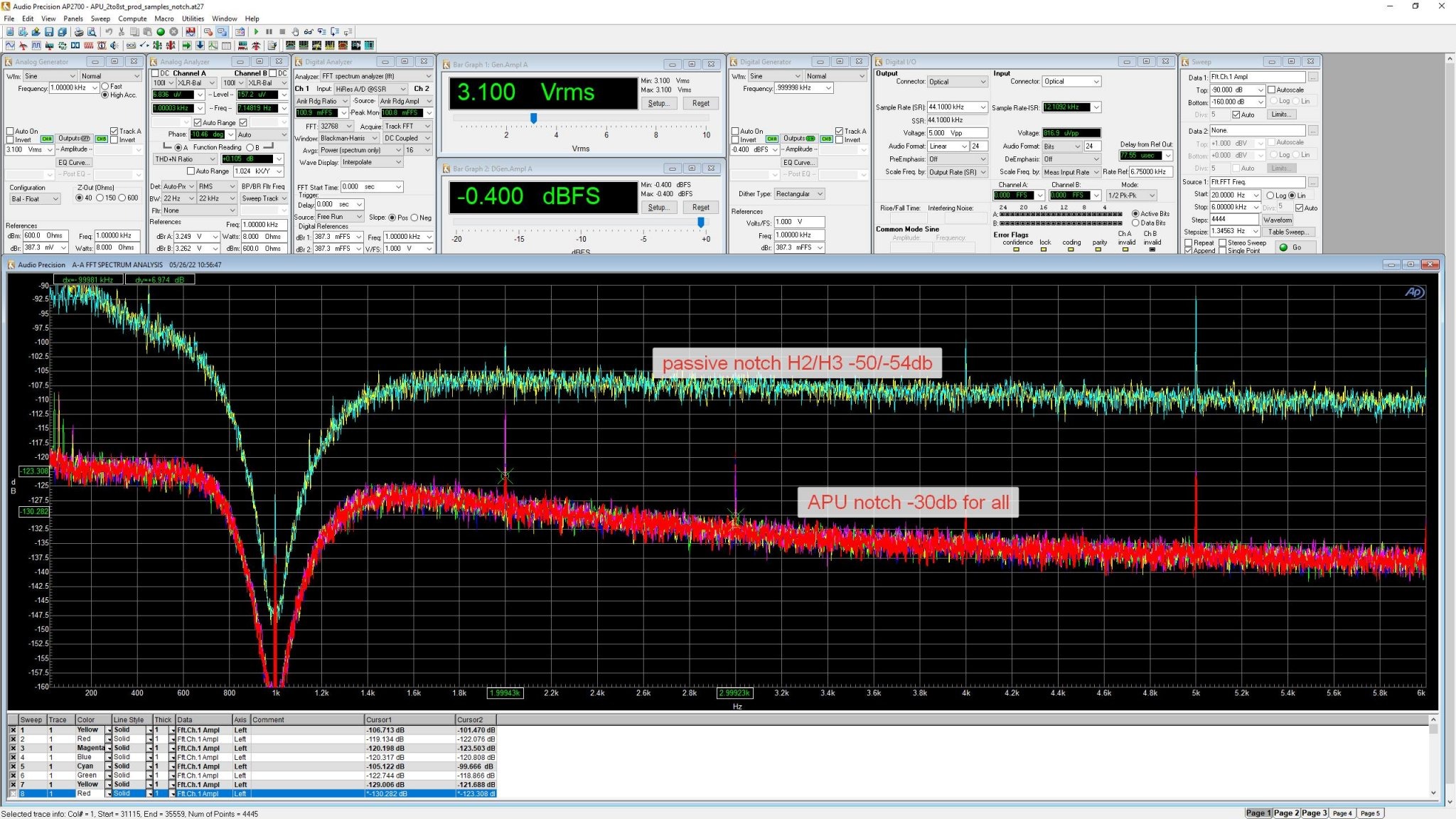Select the 150 ohm Z-Out option
The height and width of the screenshot is (819, 1456).
coord(100,198)
